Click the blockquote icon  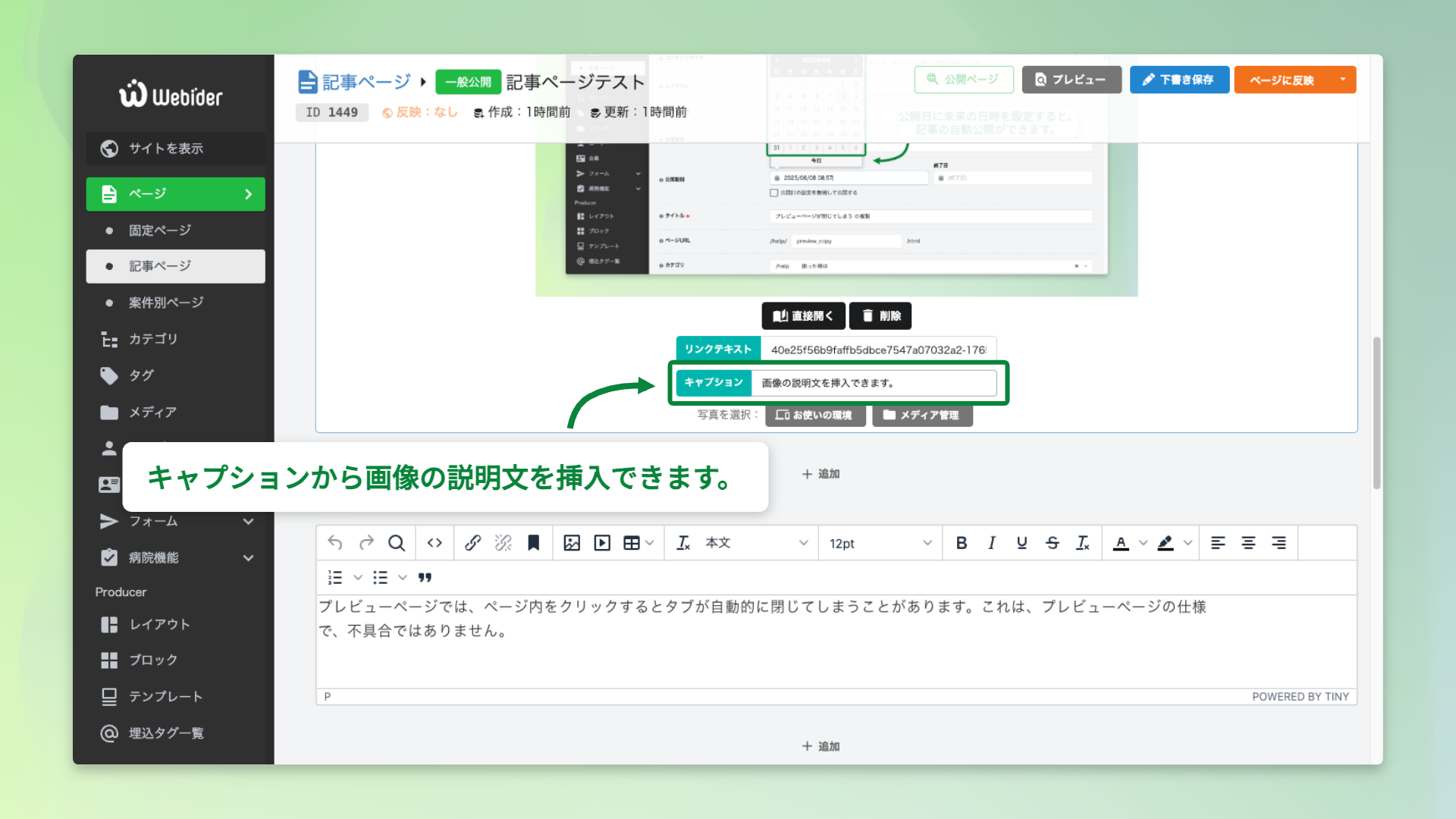[425, 578]
